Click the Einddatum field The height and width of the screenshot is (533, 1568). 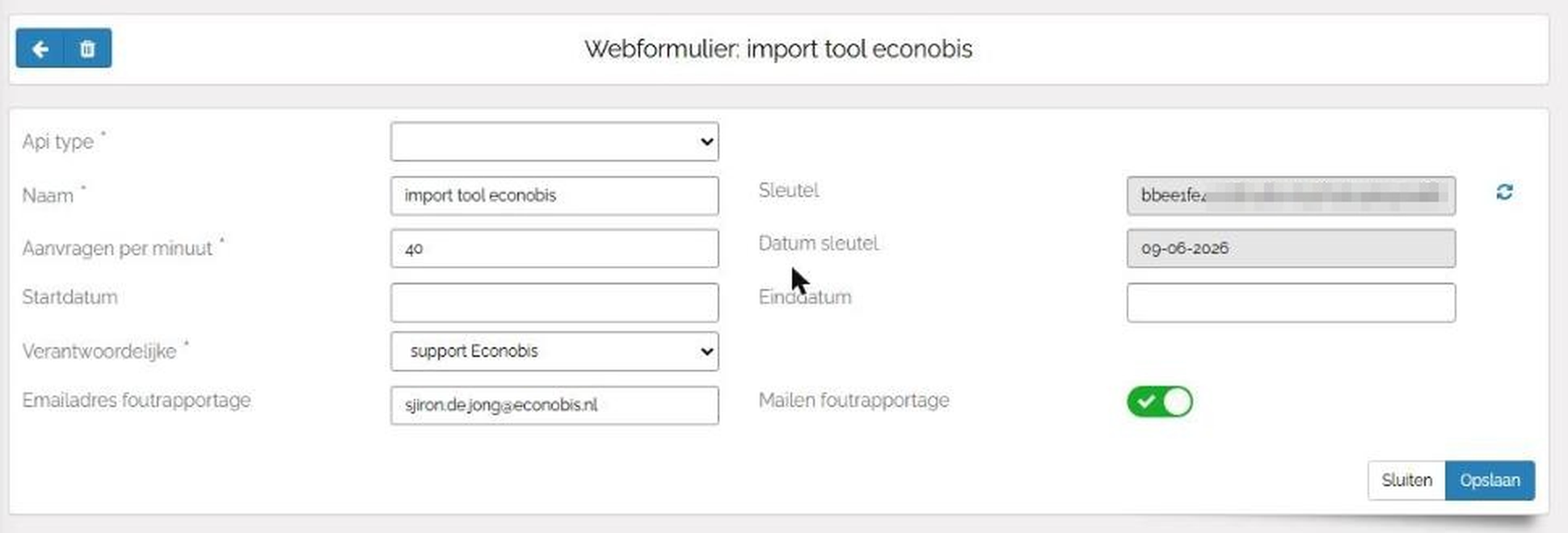(1291, 302)
